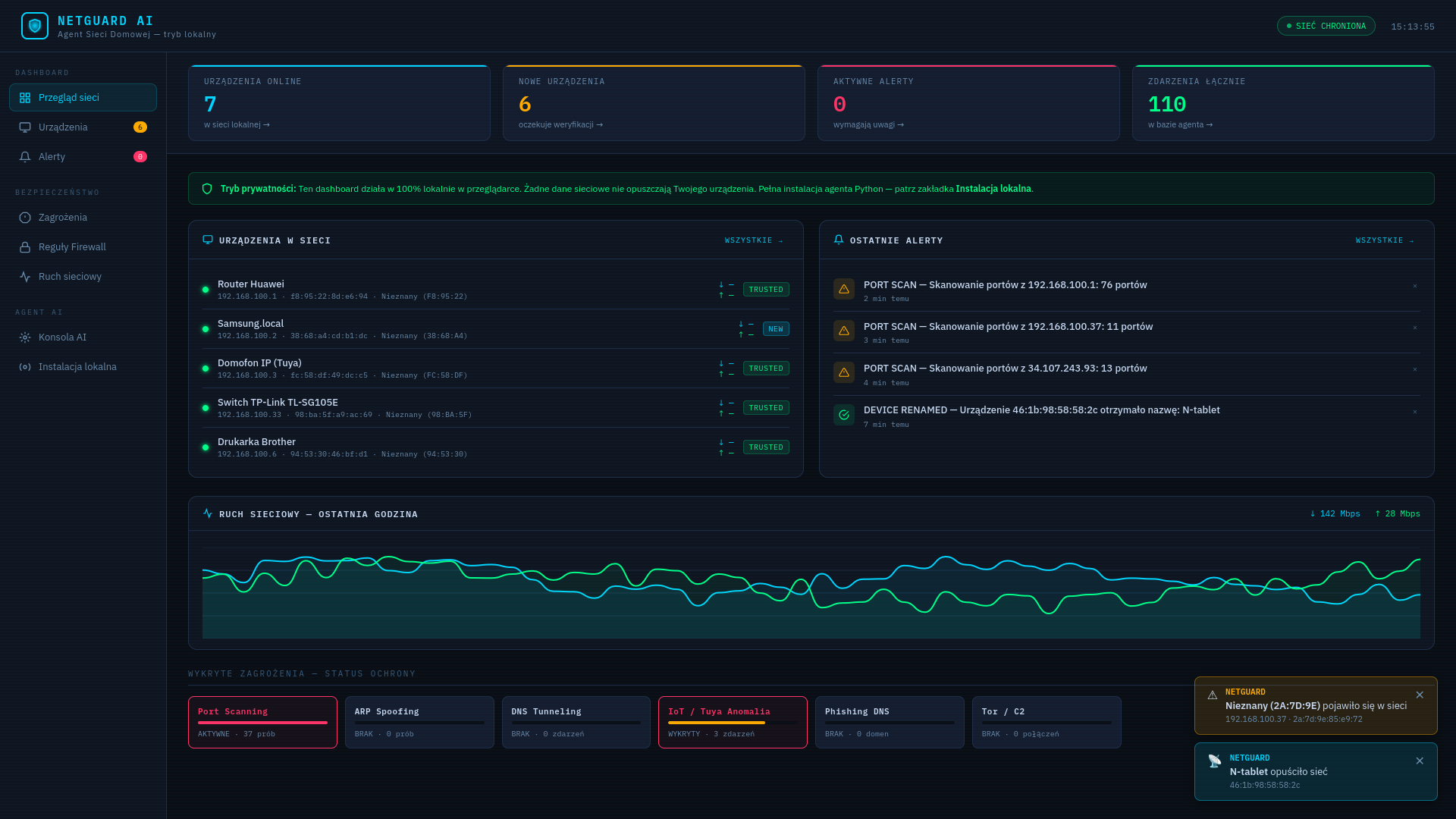Screen dimensions: 1456x819
Task: Click the Port Scanning threat card
Action: coord(262,722)
